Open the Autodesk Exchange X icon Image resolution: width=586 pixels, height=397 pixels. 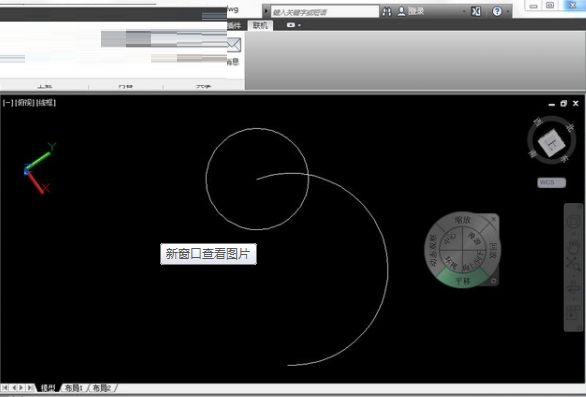(476, 12)
